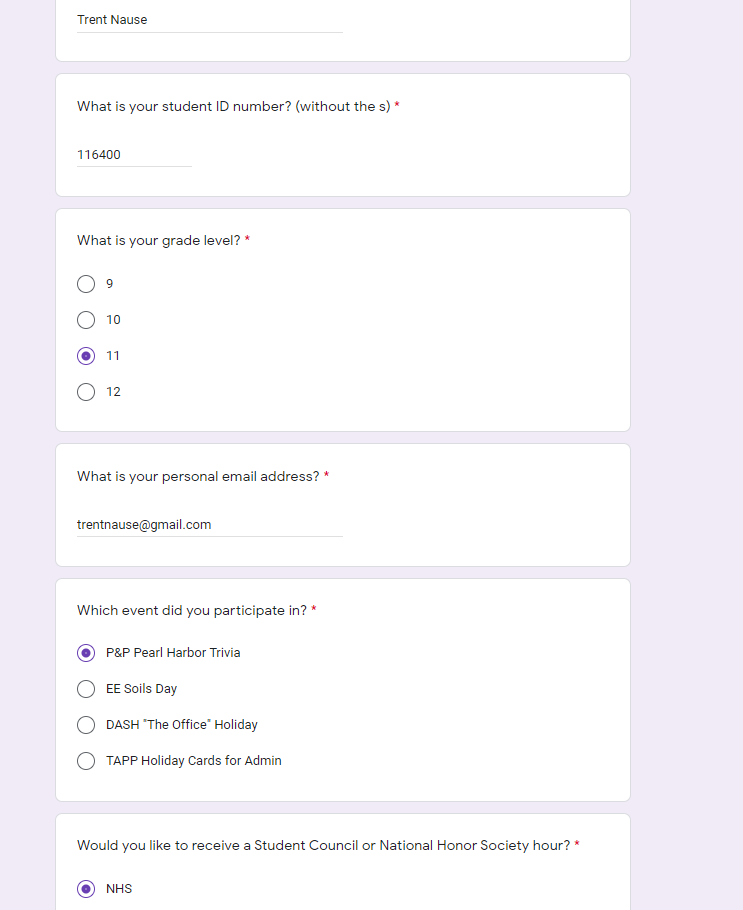Image resolution: width=743 pixels, height=910 pixels.
Task: Click the selected grade 11 radio button
Action: pyautogui.click(x=86, y=356)
